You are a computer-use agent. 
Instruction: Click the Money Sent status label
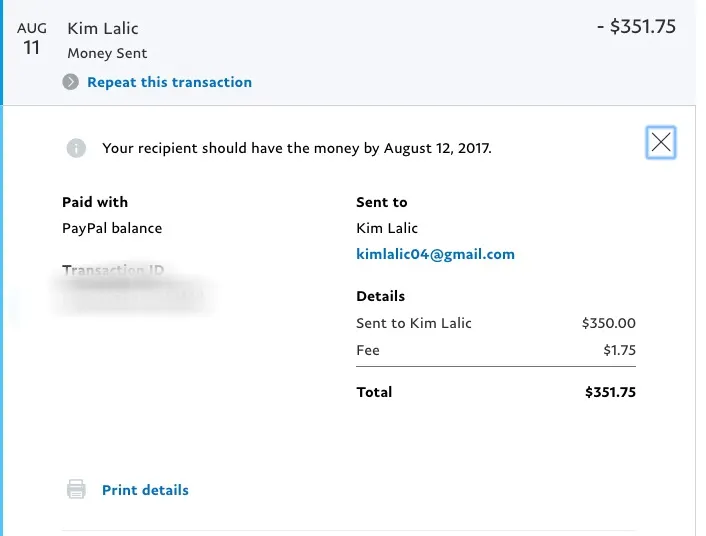(107, 53)
